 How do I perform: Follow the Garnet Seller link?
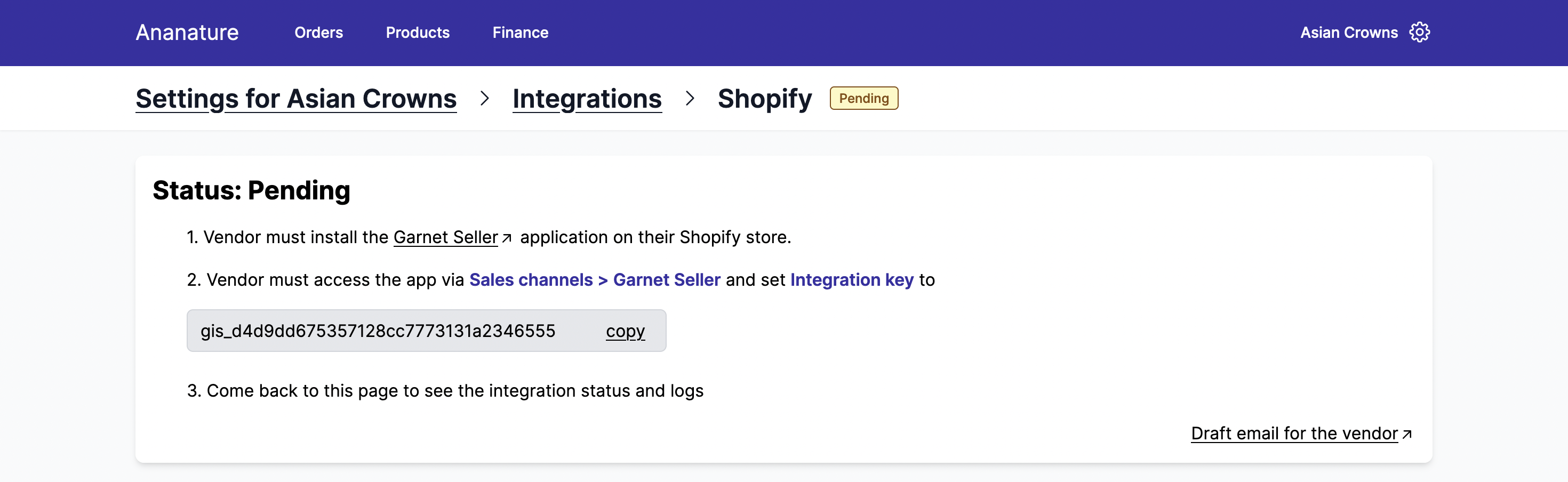click(x=445, y=237)
